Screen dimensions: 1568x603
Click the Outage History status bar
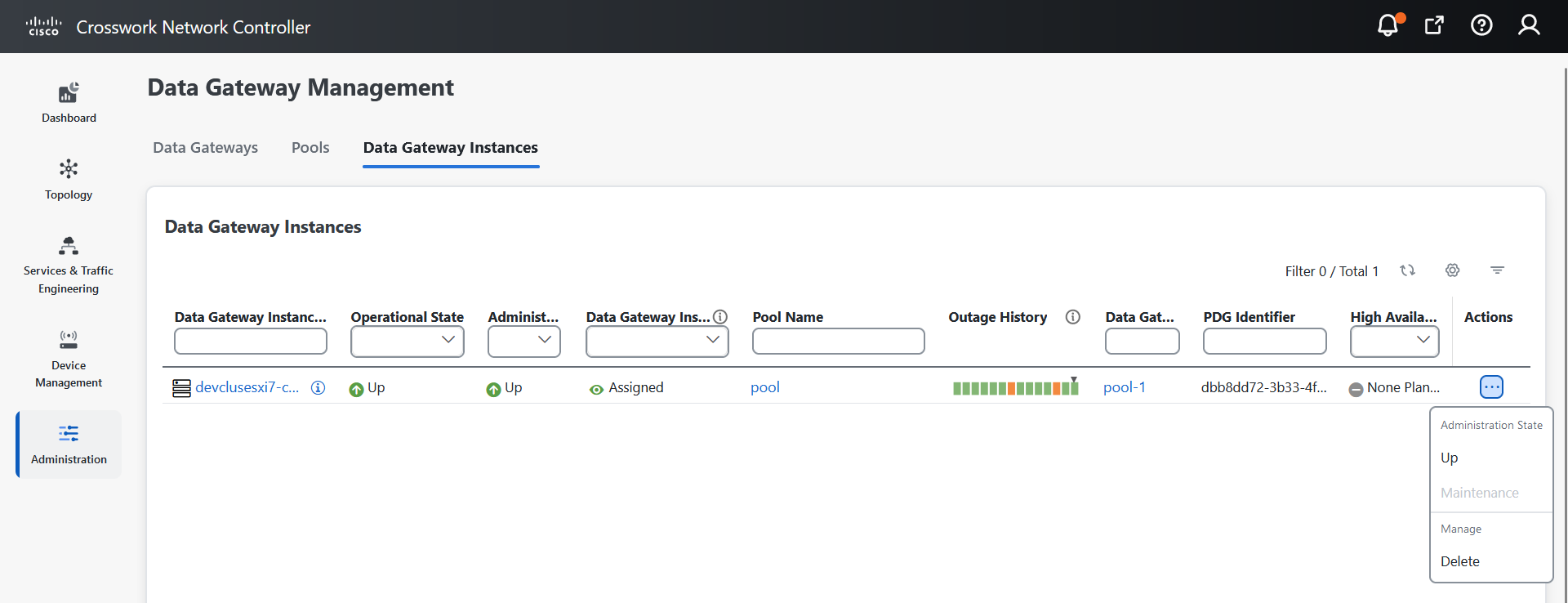click(1016, 388)
